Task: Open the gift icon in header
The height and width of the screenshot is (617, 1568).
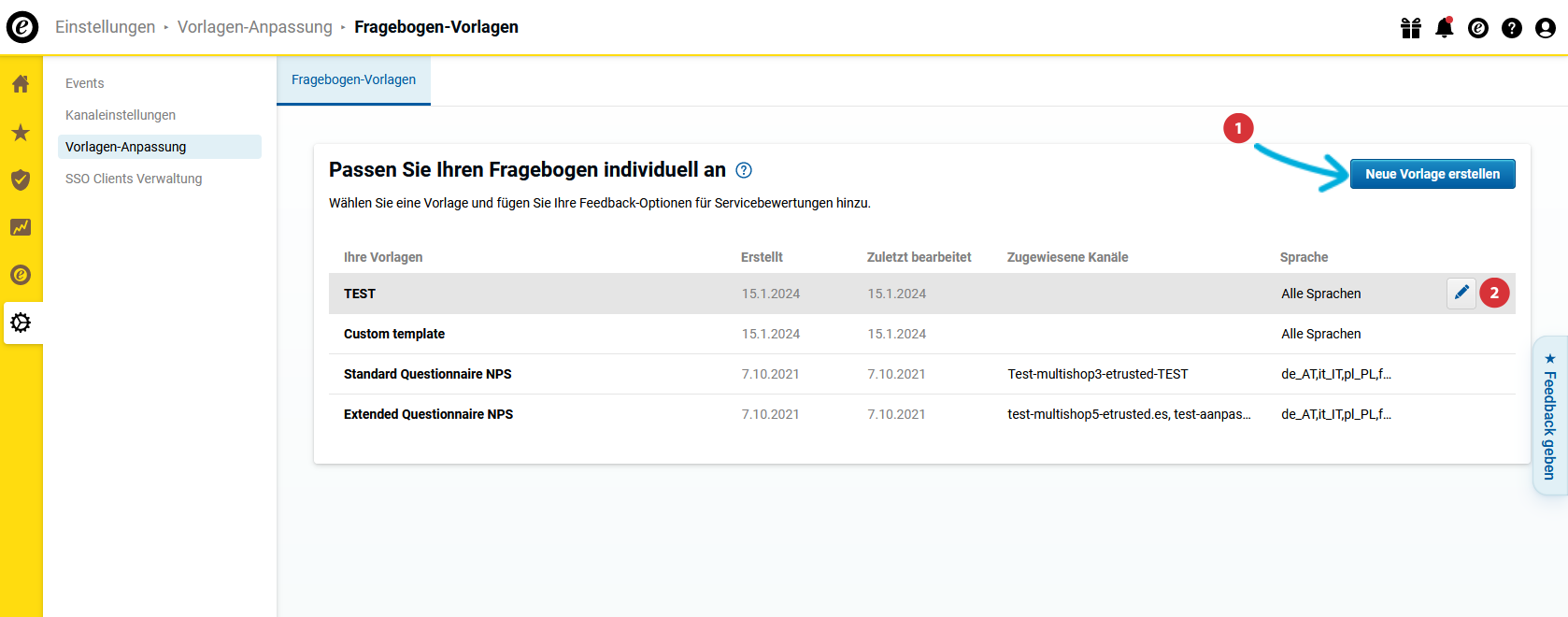Action: click(1410, 28)
